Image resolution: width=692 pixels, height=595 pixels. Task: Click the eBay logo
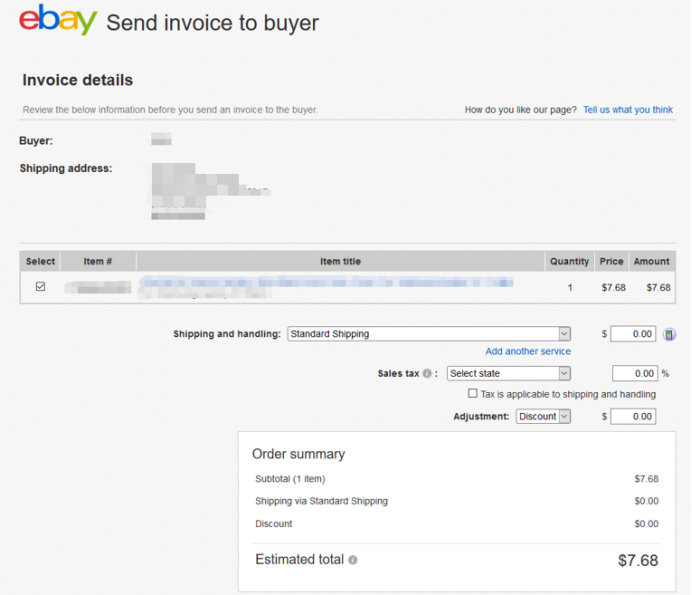click(x=58, y=19)
